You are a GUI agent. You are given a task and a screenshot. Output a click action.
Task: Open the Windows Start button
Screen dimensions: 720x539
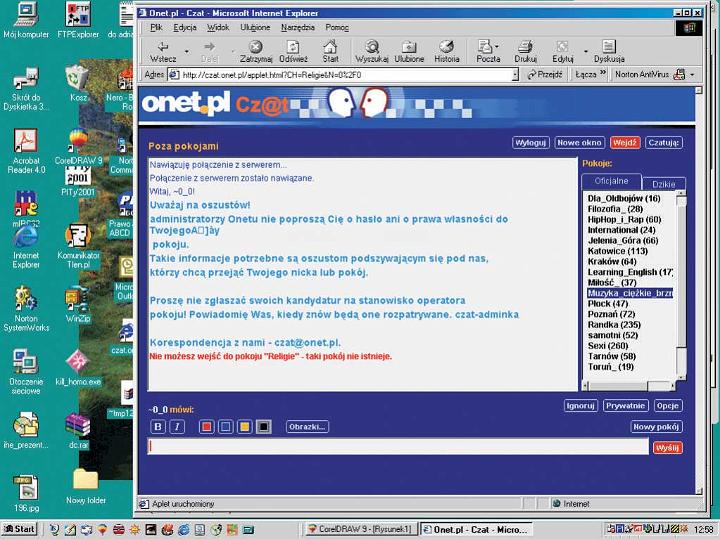pos(19,529)
